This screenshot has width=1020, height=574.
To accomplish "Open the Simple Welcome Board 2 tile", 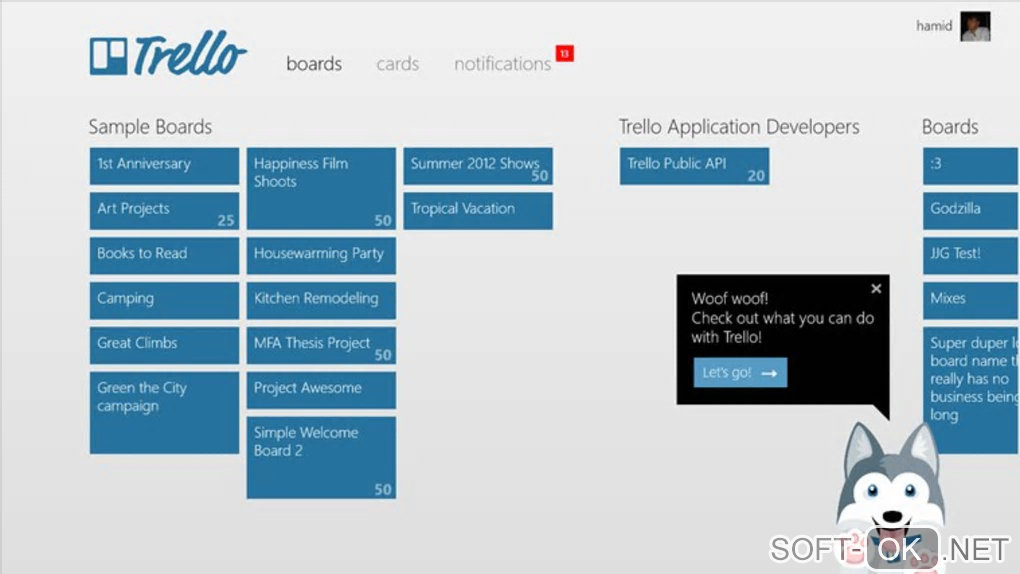I will [x=321, y=458].
